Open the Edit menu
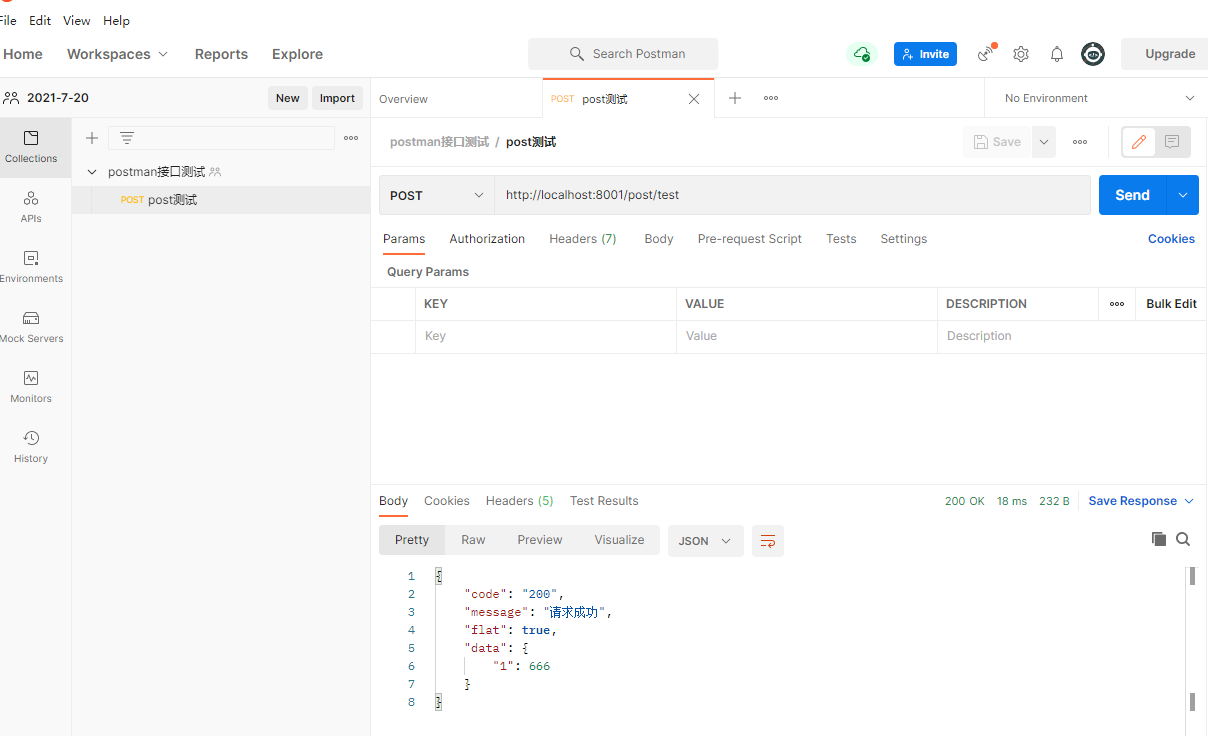Viewport: 1208px width, 736px height. [x=40, y=20]
